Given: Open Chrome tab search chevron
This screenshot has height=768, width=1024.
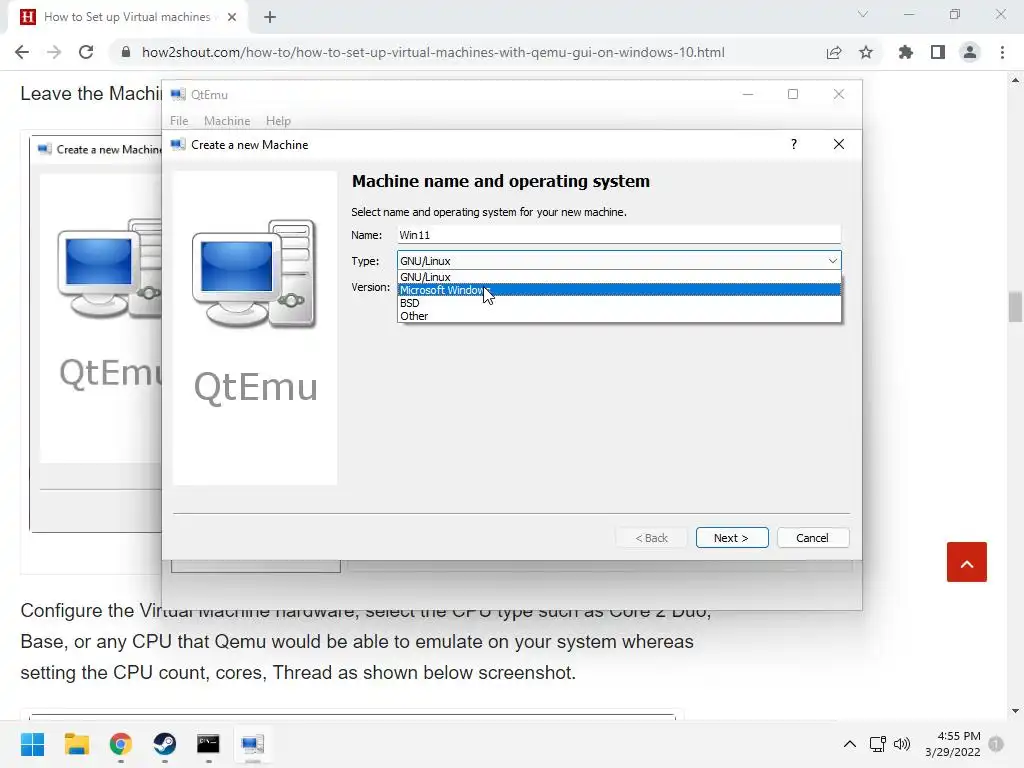Looking at the screenshot, I should [x=863, y=14].
